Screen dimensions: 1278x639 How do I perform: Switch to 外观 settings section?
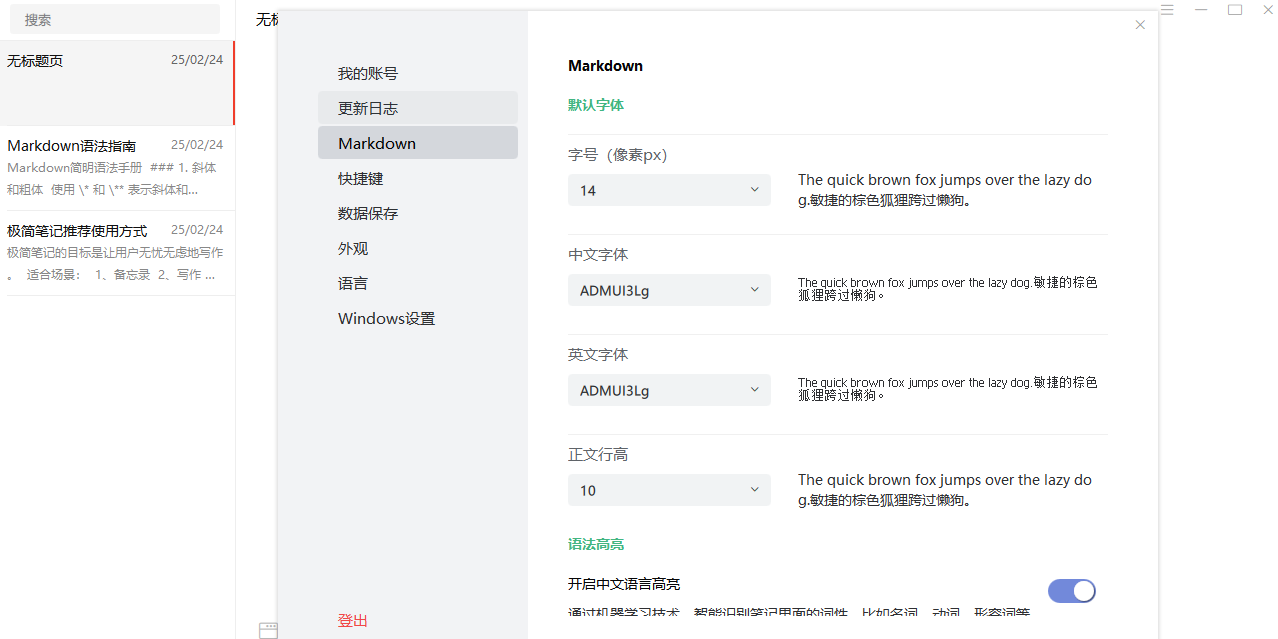pyautogui.click(x=353, y=248)
